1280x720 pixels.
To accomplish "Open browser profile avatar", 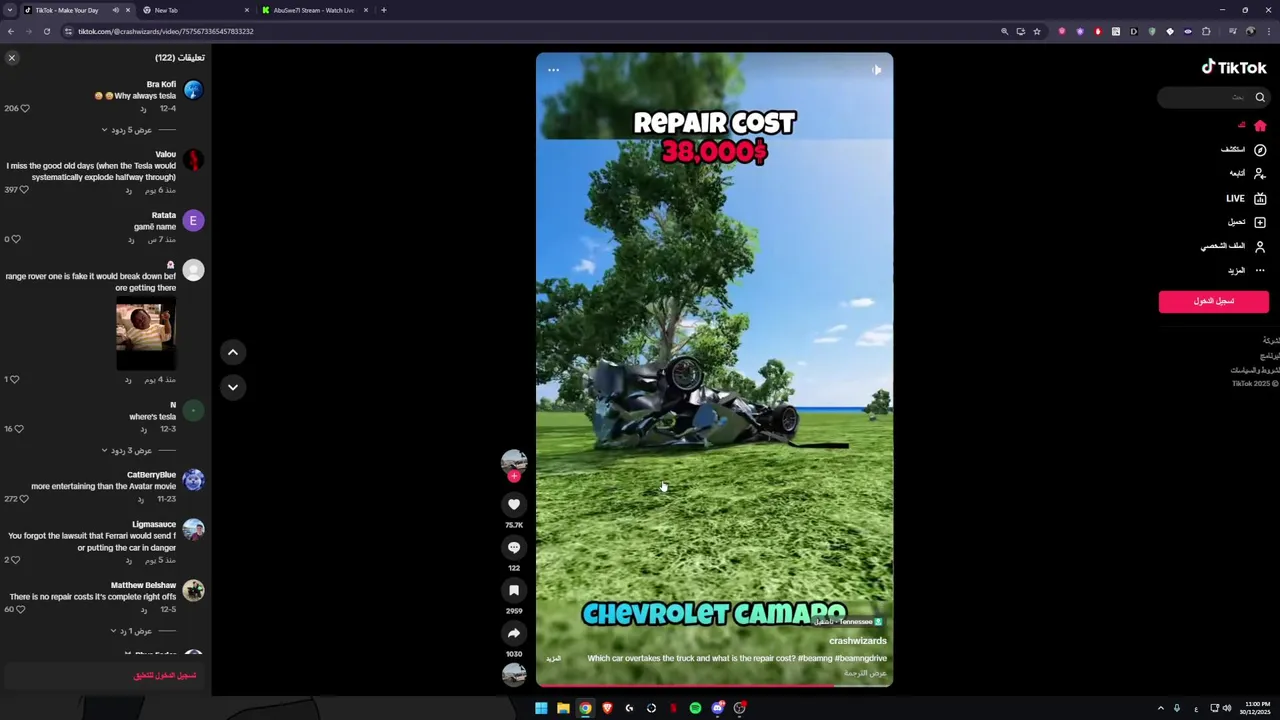I will tap(1250, 31).
